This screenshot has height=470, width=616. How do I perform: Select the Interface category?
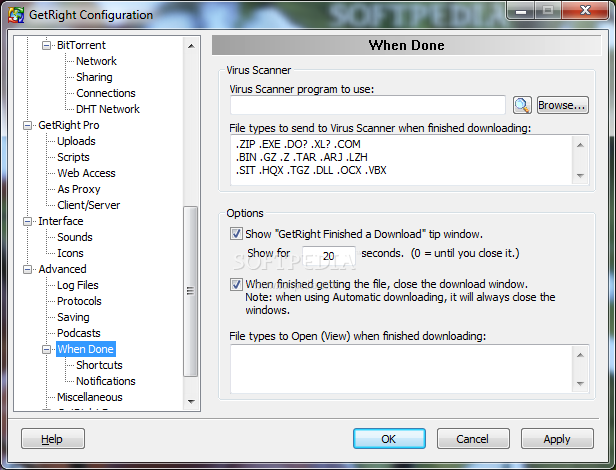pos(60,221)
